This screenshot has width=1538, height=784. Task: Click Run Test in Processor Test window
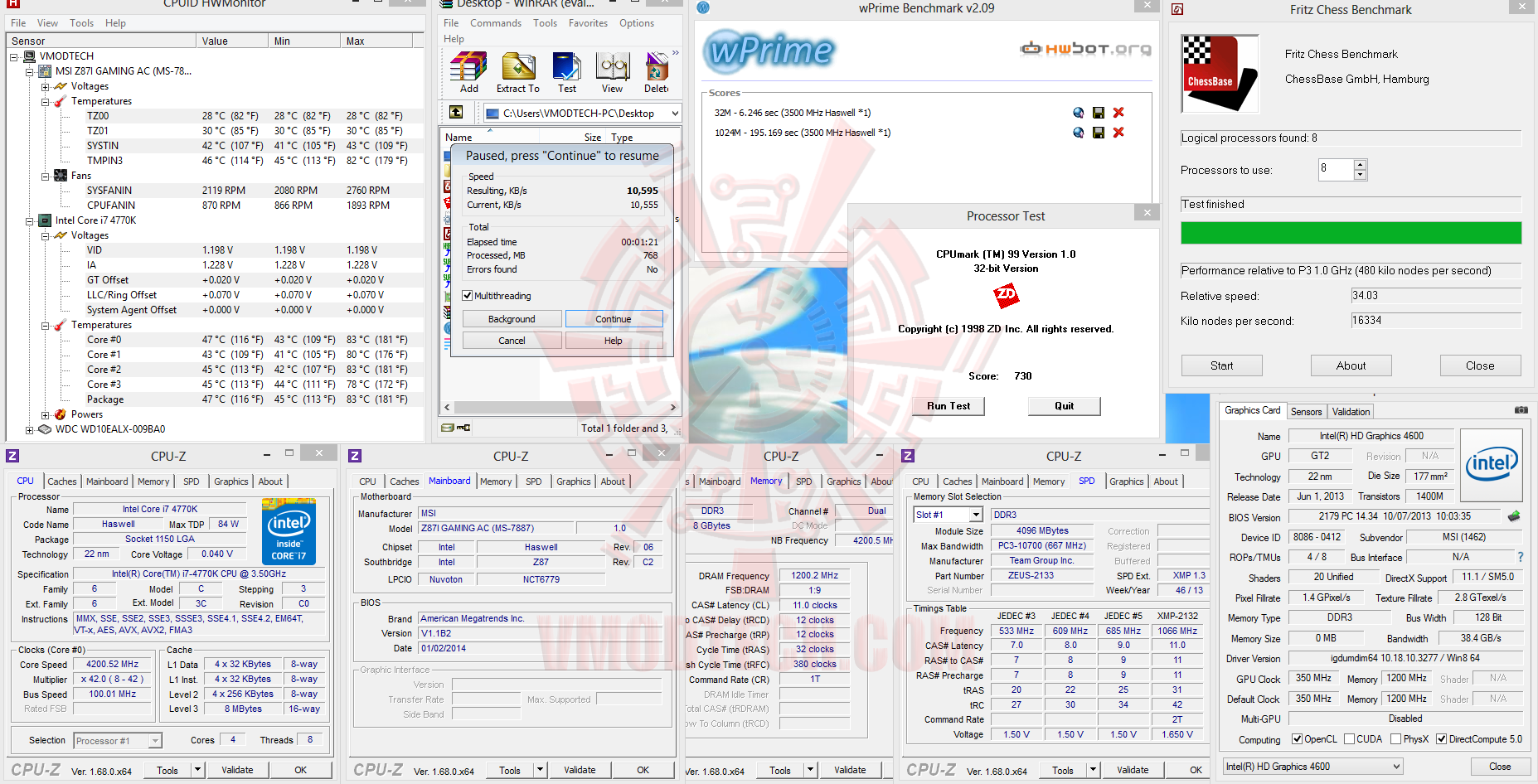949,406
